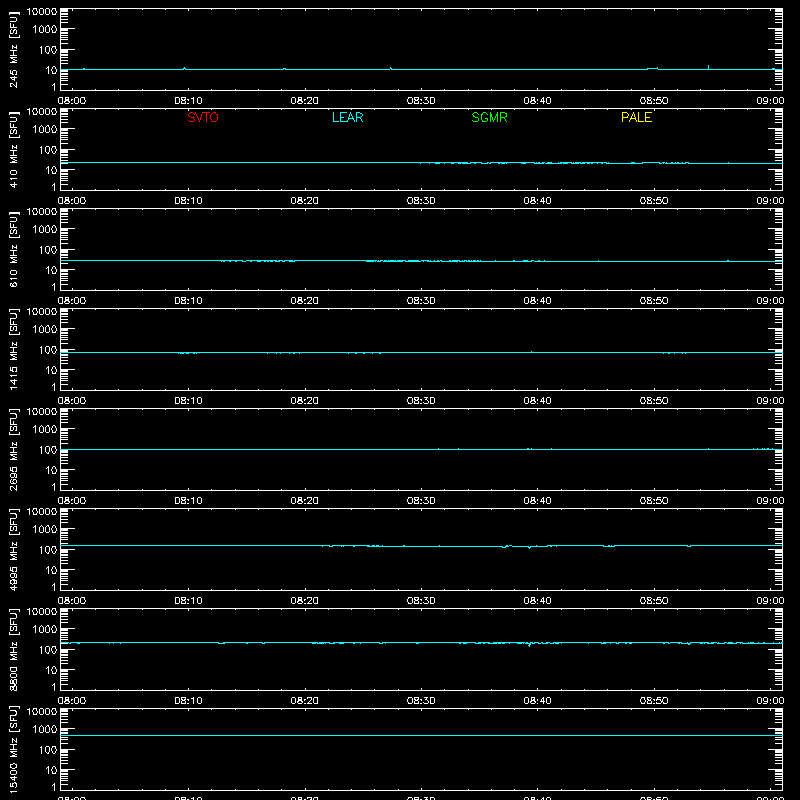Click the flat cyan trace in 15400 MHz panel
Screen dimensions: 800x800
pos(421,736)
